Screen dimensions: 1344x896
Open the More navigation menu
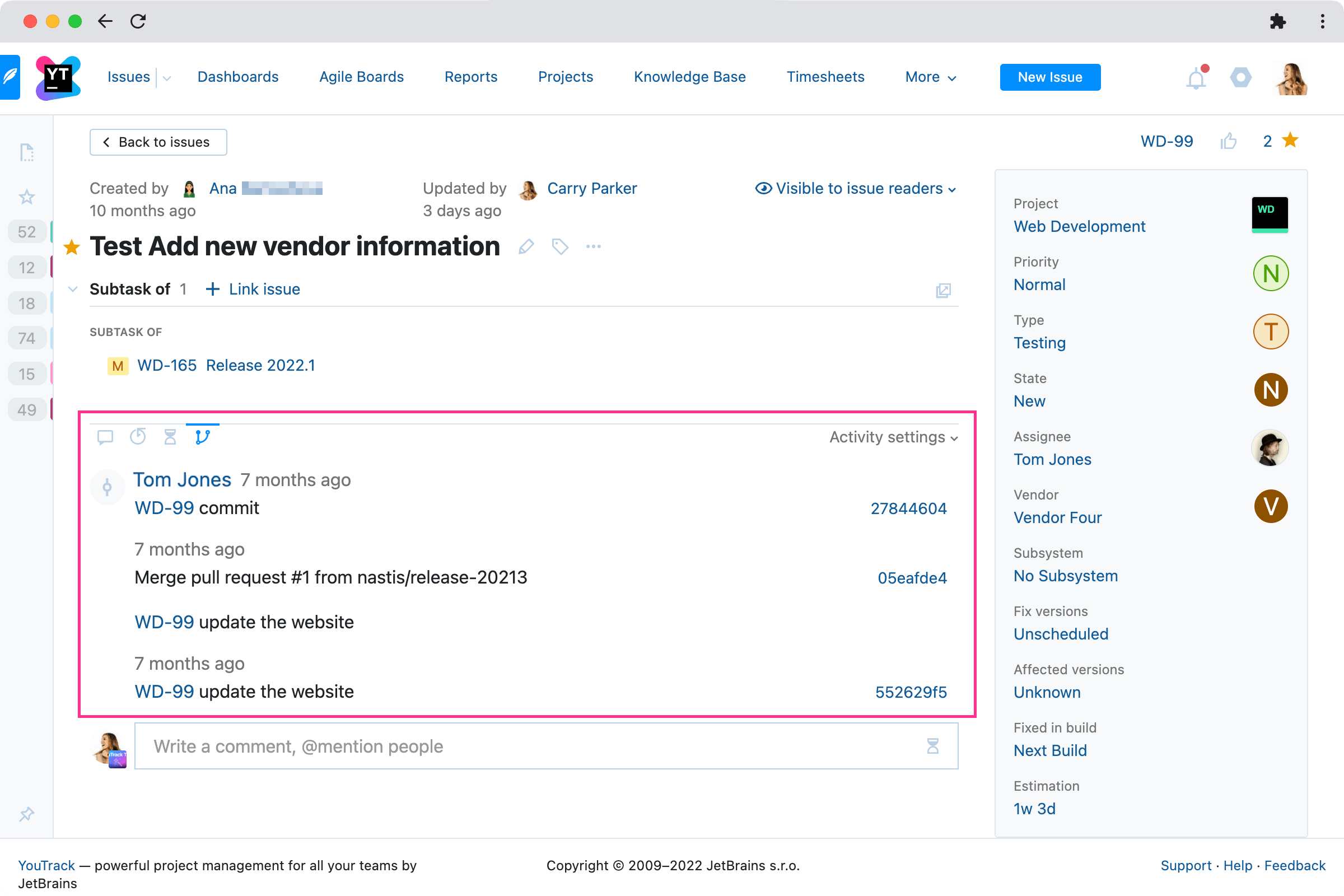930,77
